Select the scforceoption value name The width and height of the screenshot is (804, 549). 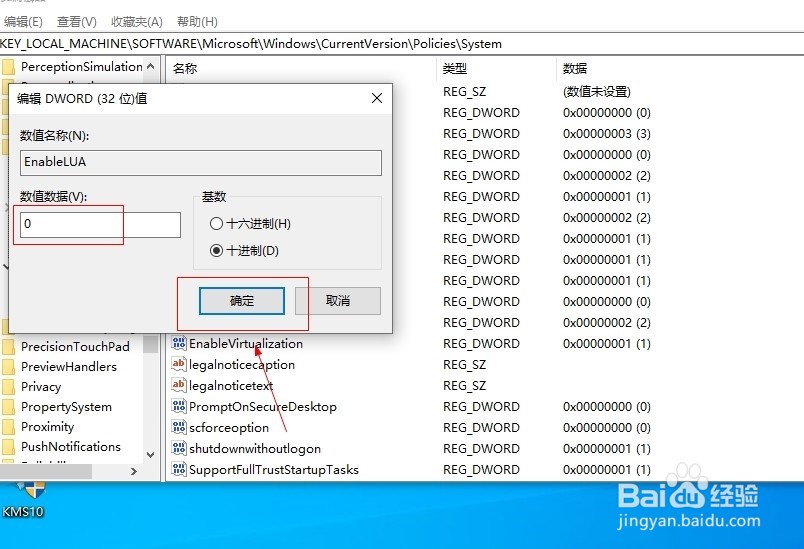point(229,428)
